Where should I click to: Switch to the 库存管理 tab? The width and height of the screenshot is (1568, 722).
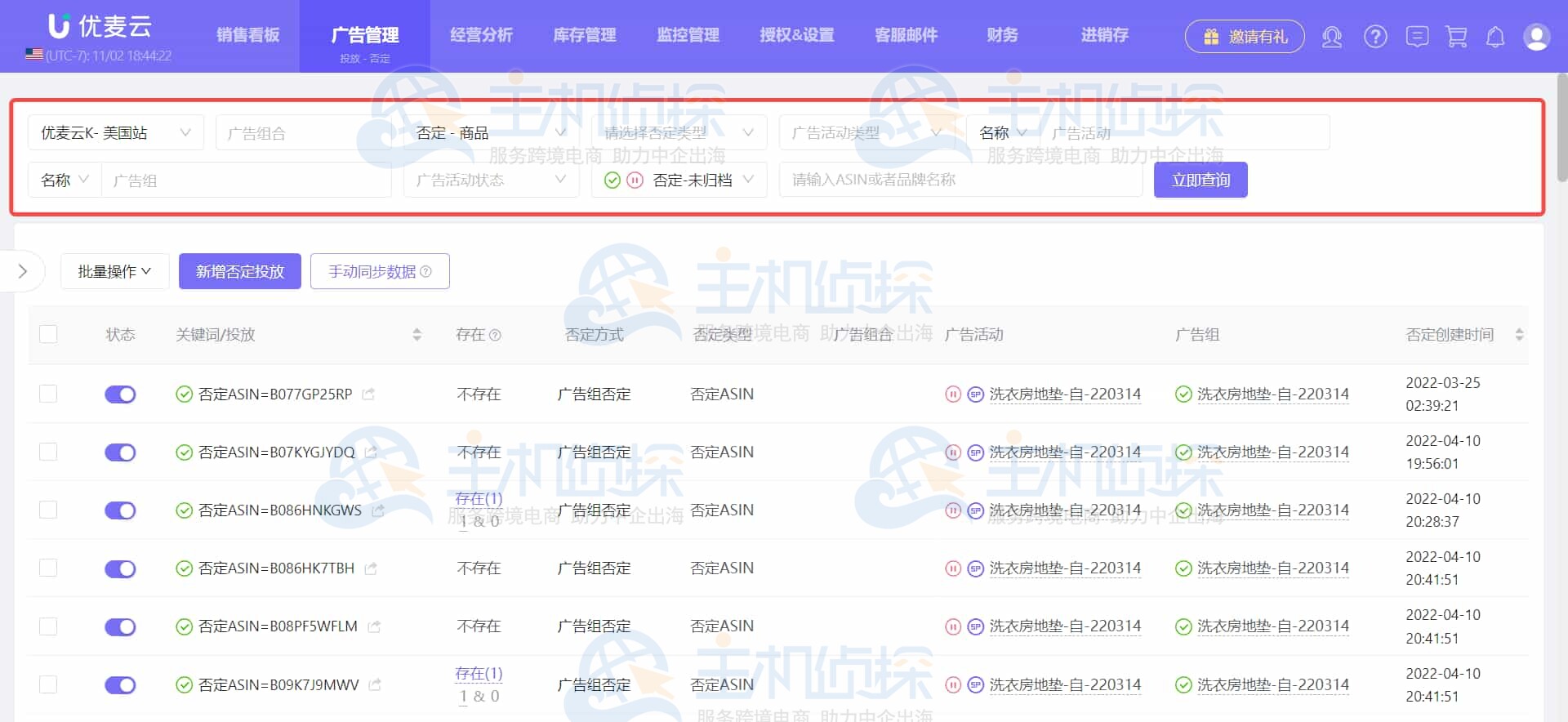584,35
